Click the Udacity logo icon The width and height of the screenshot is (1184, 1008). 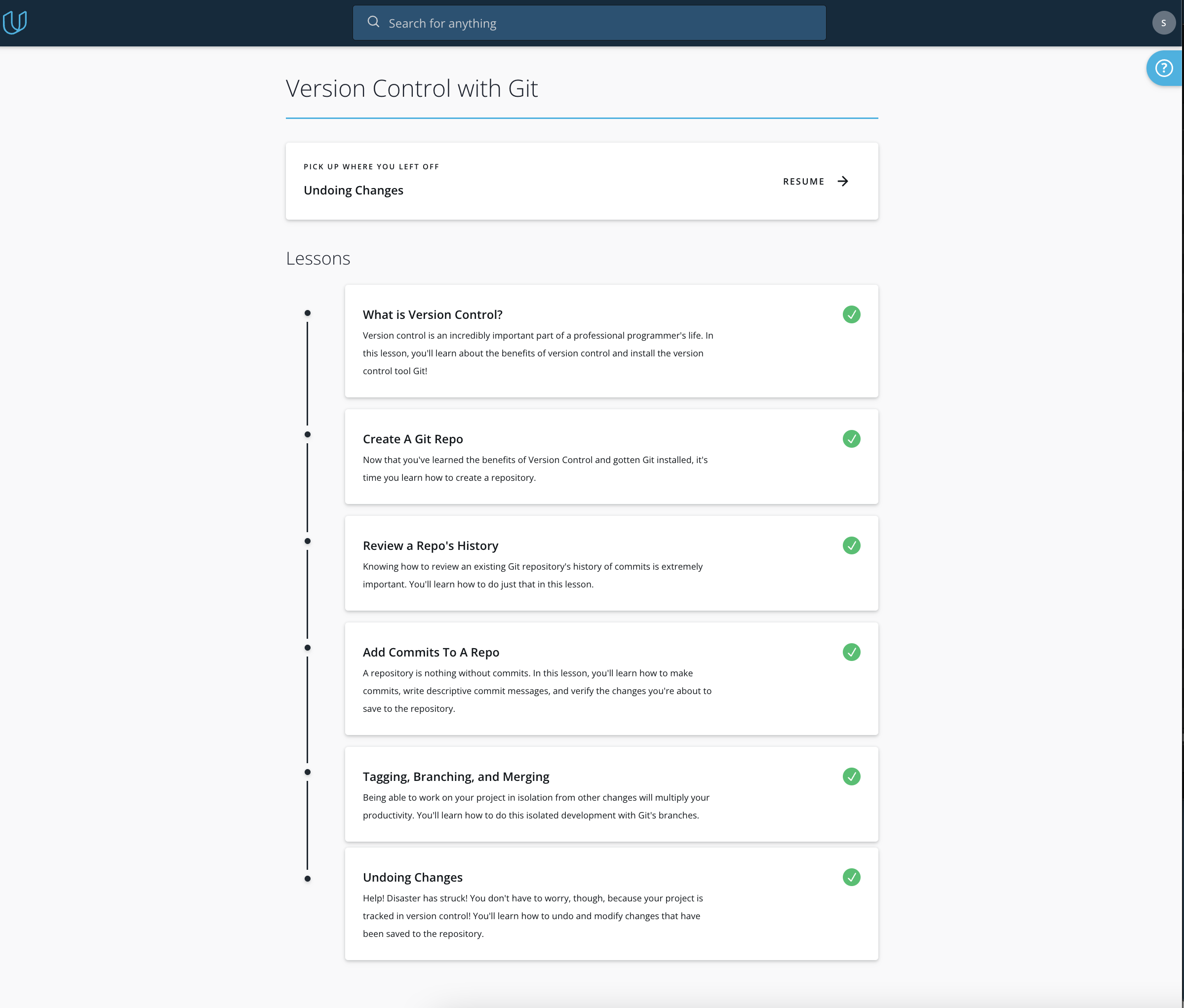[15, 23]
